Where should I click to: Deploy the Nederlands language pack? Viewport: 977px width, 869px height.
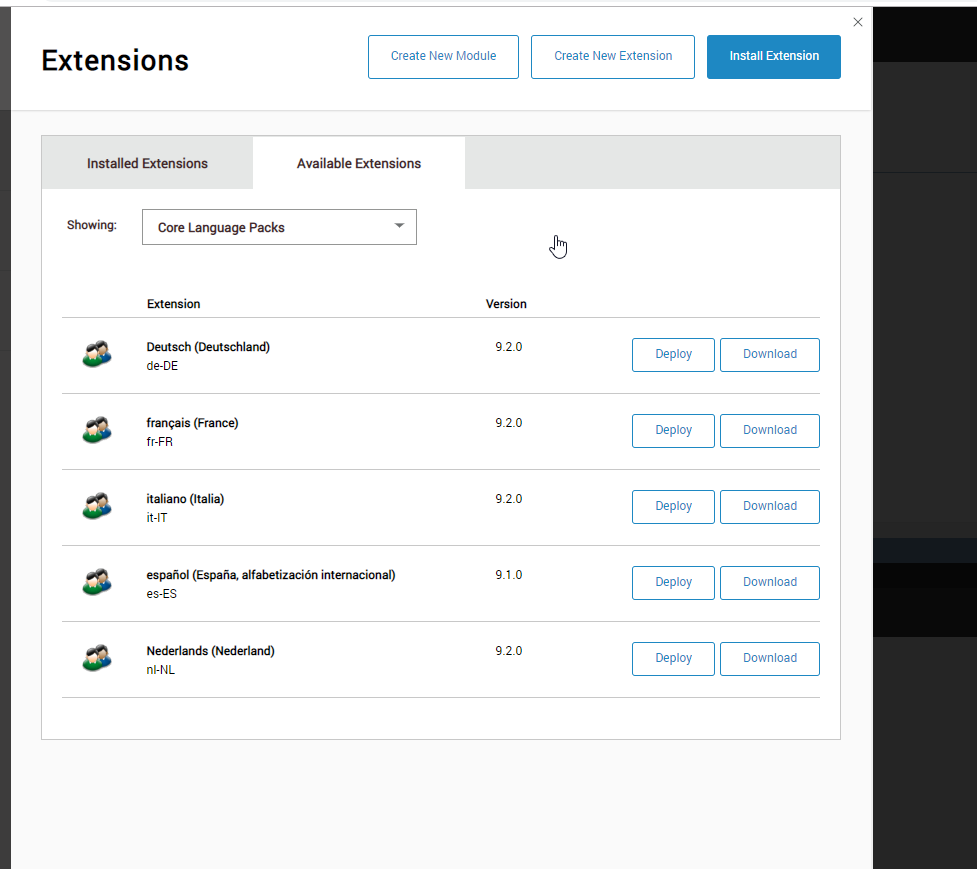tap(673, 658)
